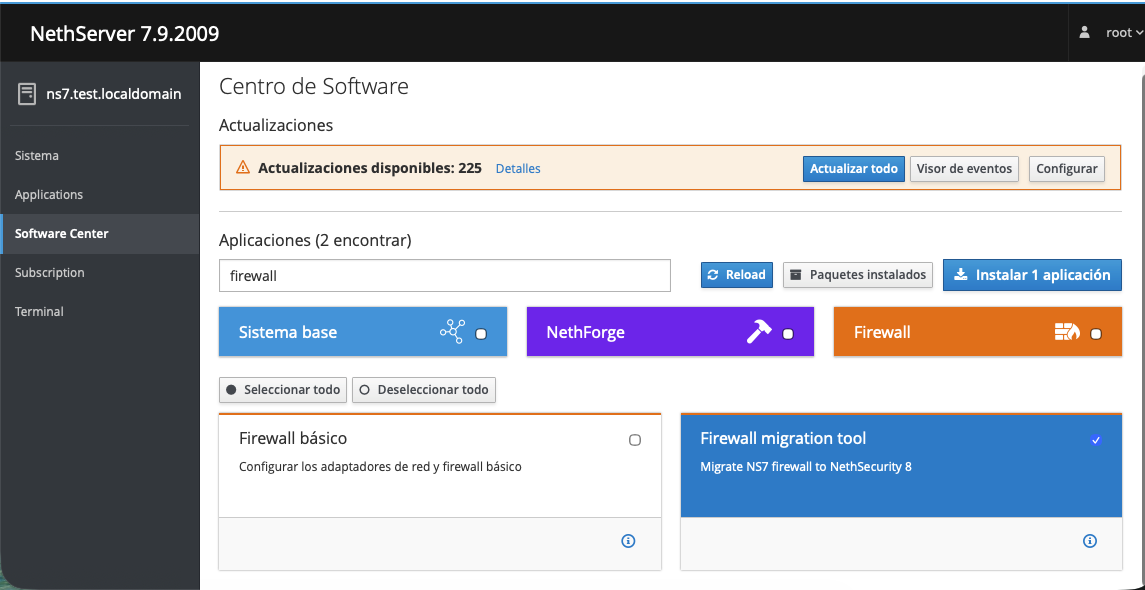
Task: Click the server icon beside ns7.test.localdomain
Action: pyautogui.click(x=27, y=94)
